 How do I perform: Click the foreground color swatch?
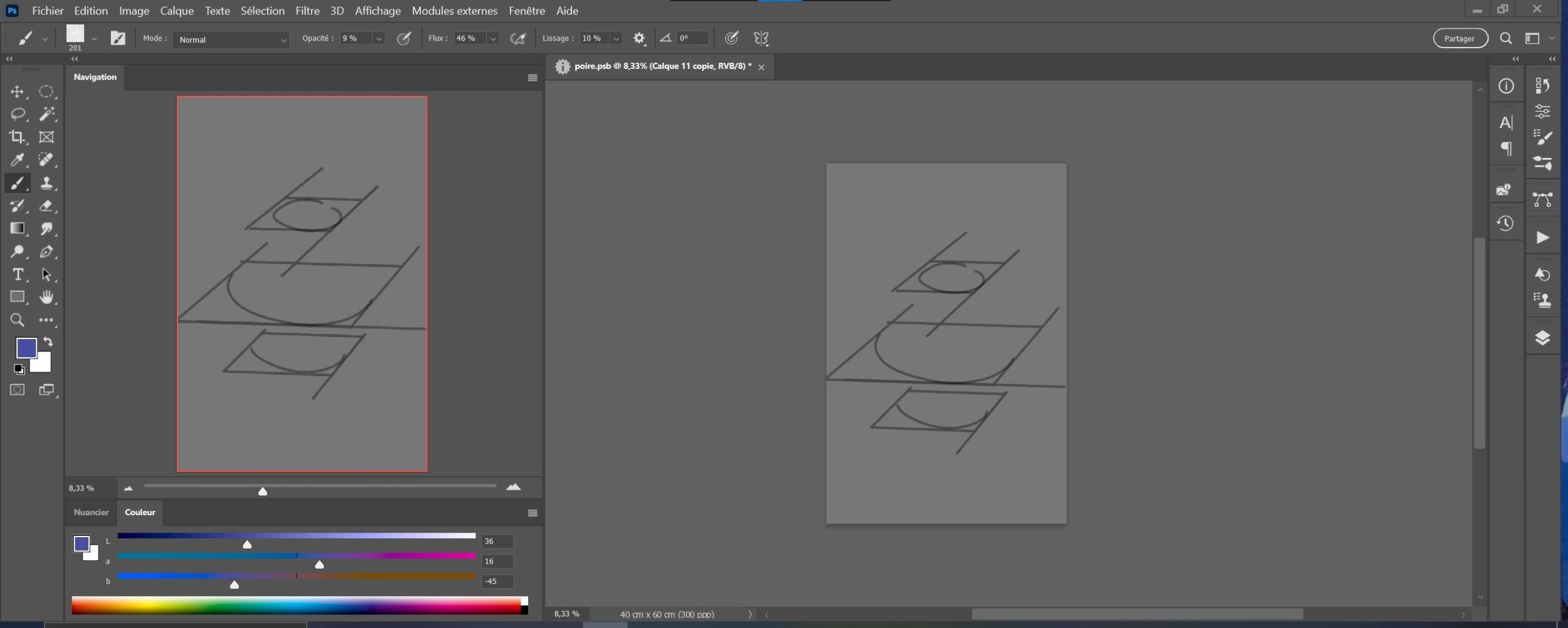point(26,348)
